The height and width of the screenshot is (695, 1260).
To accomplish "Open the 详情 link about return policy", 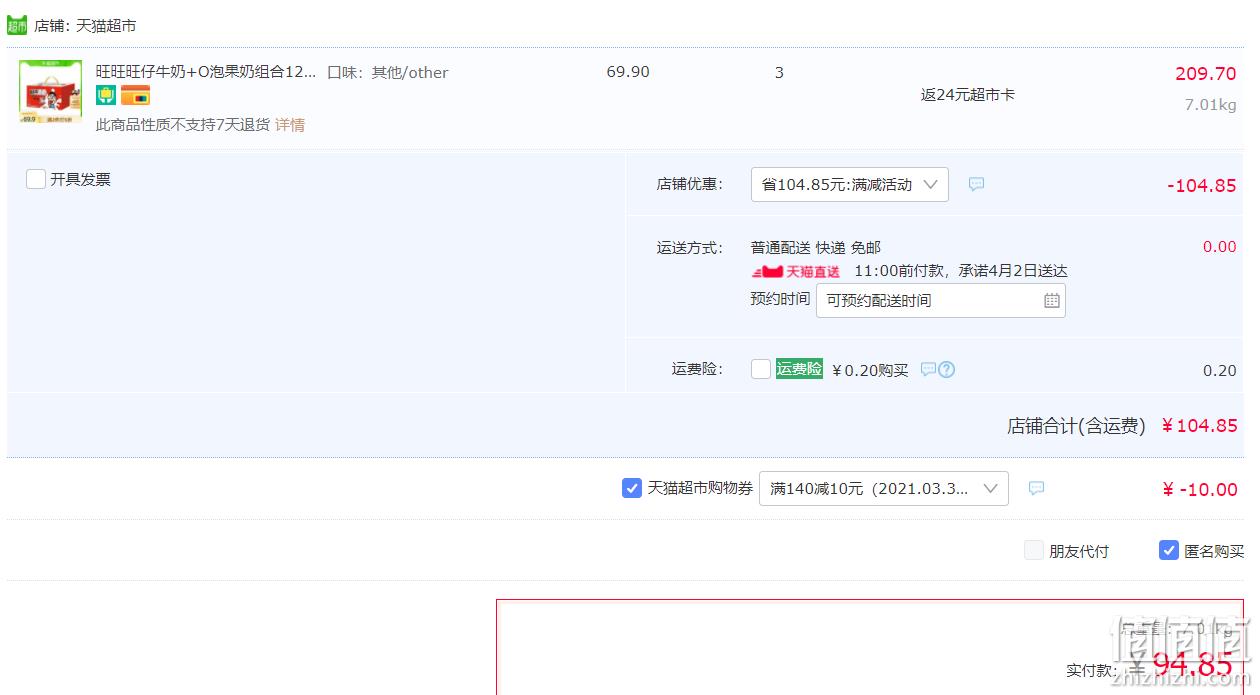I will [x=290, y=125].
